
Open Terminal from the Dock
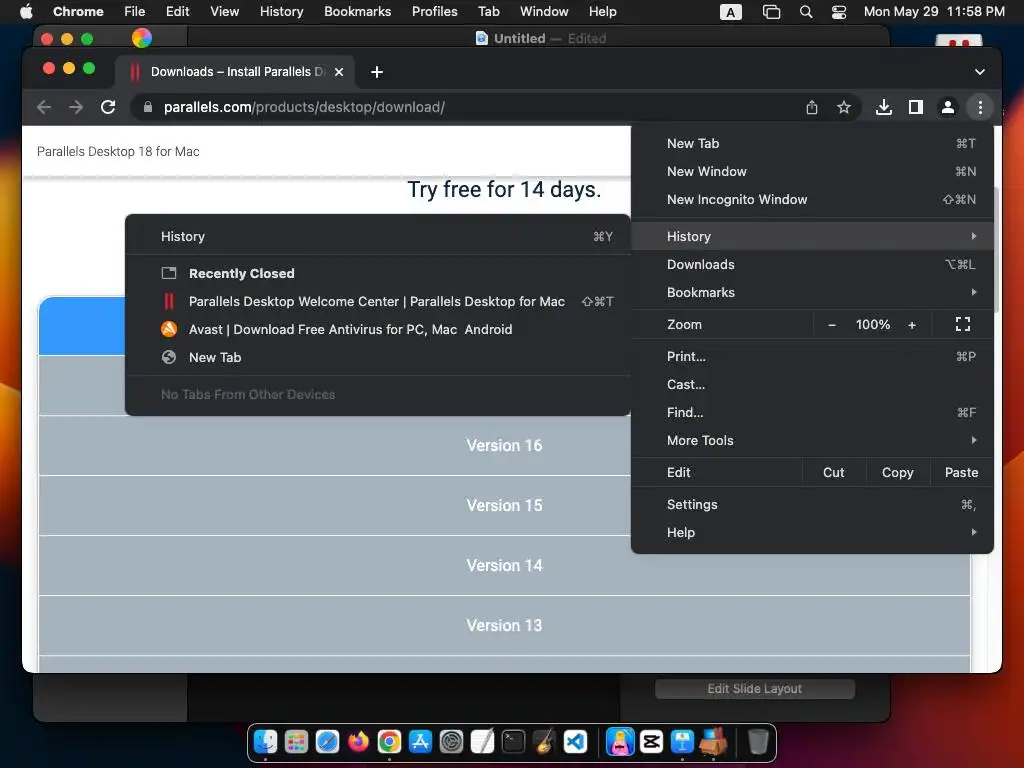coord(513,742)
